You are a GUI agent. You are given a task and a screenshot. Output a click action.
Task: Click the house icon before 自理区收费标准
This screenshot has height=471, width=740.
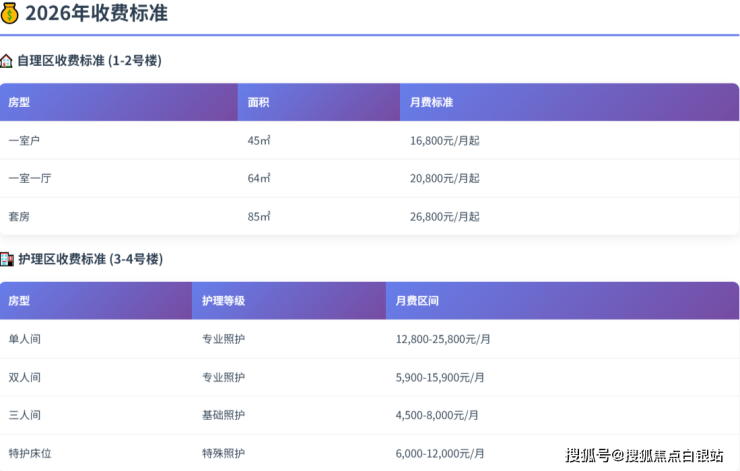pyautogui.click(x=7, y=60)
